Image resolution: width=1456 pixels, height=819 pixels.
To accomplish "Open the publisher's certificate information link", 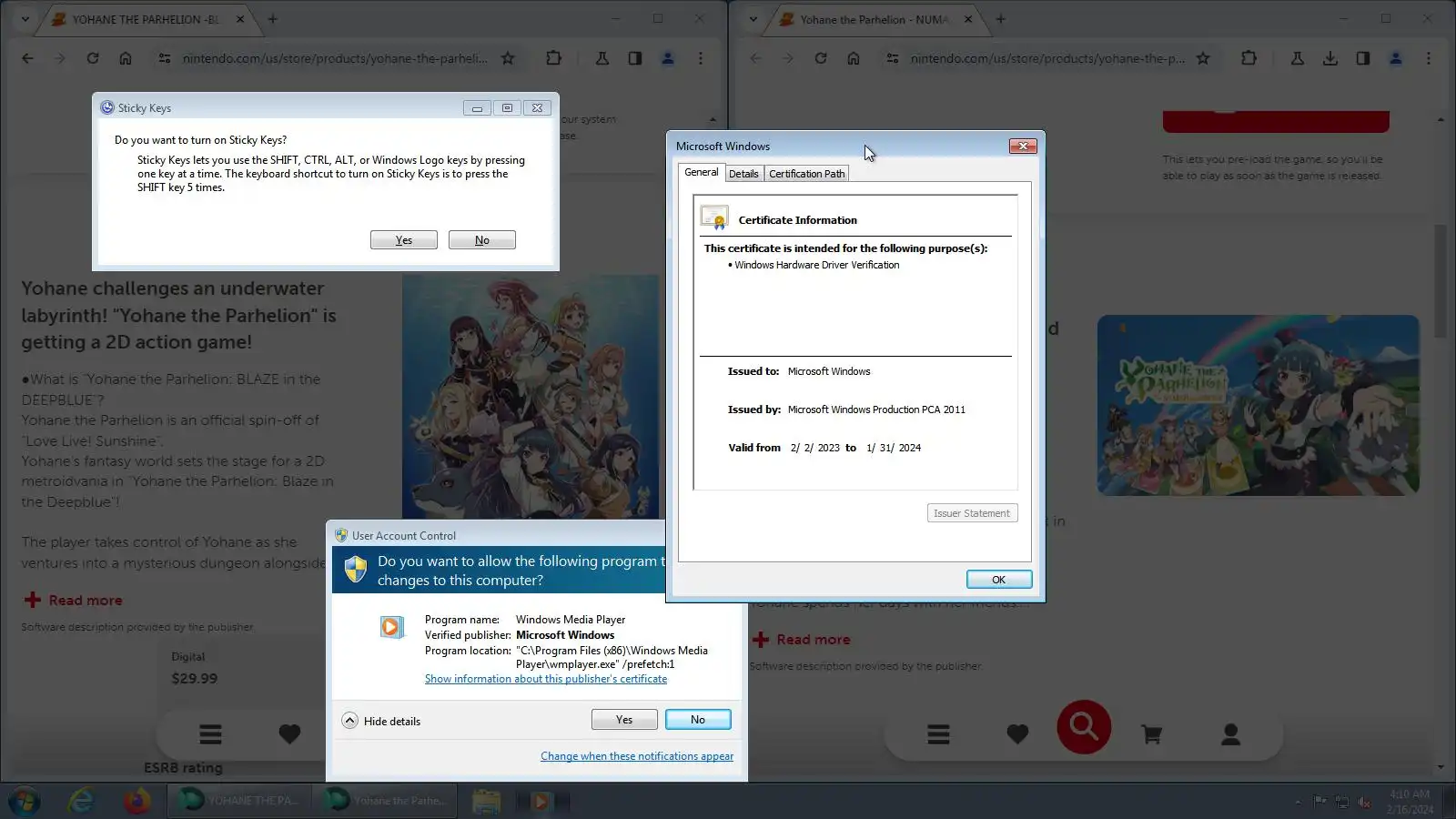I will [546, 679].
